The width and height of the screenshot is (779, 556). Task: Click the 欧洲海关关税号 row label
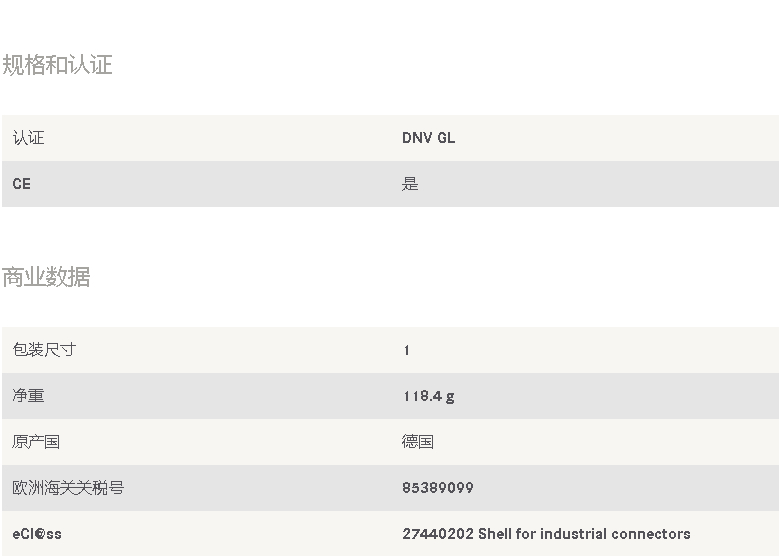pos(68,488)
